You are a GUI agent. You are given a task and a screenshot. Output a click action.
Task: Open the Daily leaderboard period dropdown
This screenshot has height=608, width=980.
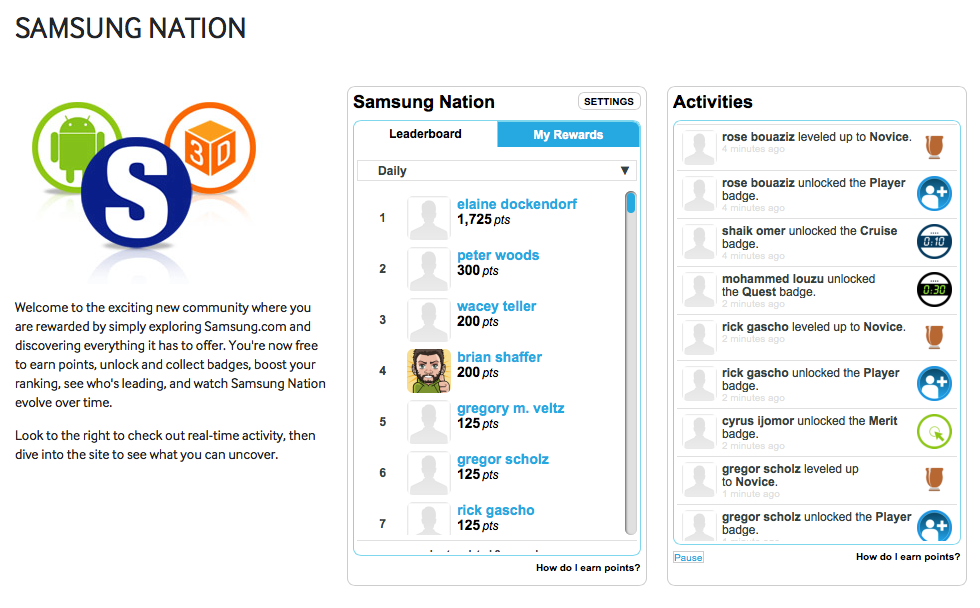click(x=497, y=171)
